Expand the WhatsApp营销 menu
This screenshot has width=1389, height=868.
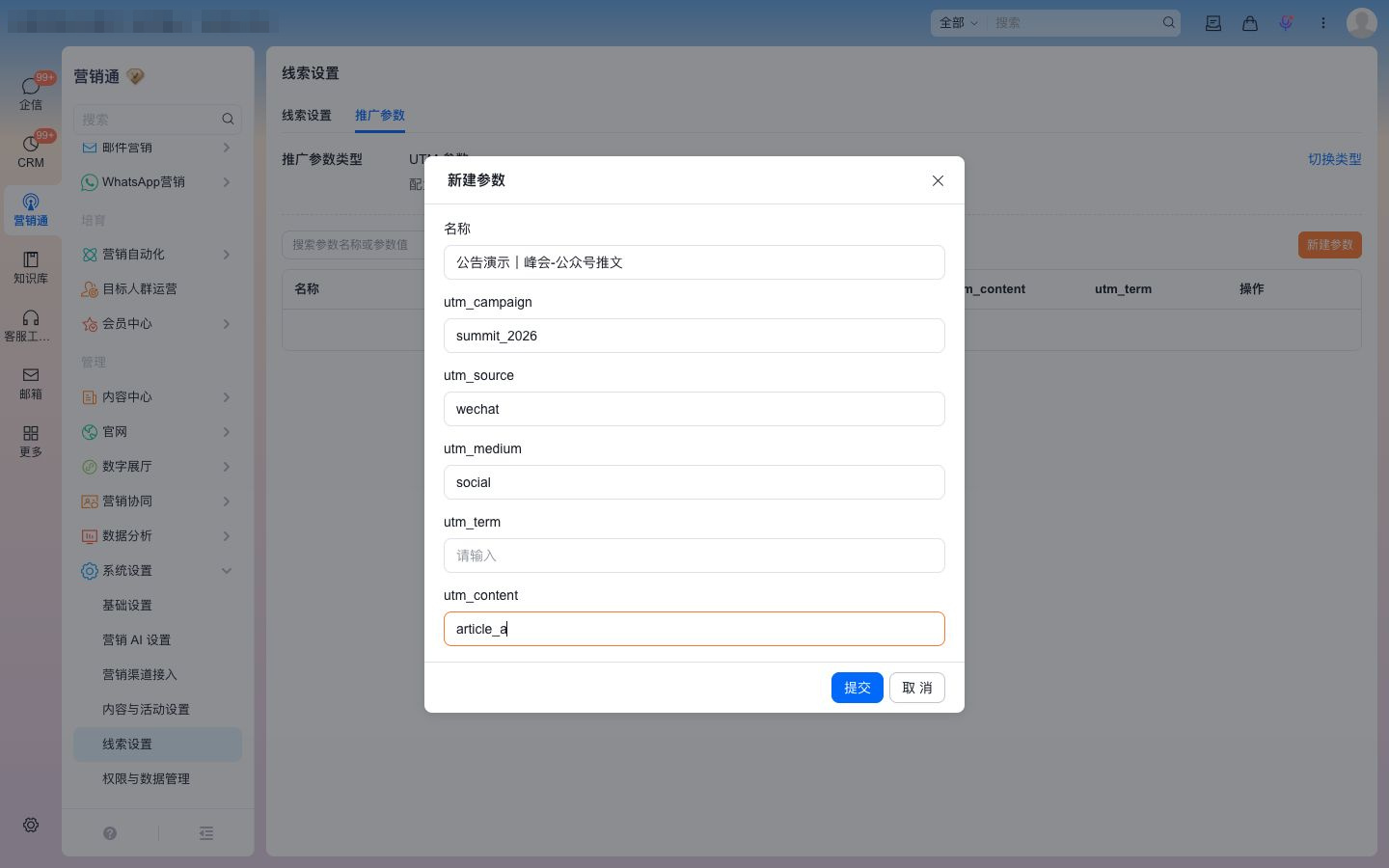click(158, 182)
